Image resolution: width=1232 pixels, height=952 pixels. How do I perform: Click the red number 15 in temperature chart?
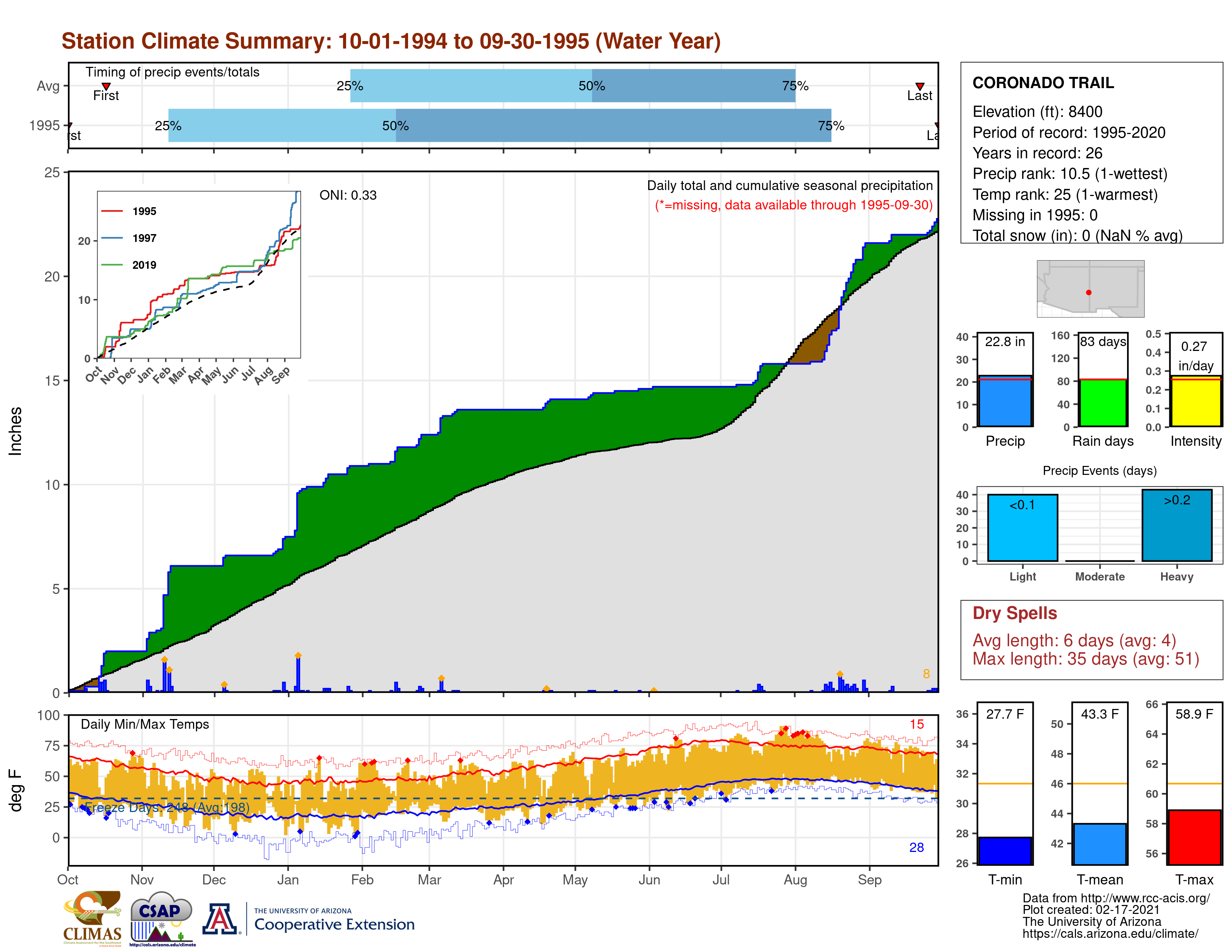917,724
